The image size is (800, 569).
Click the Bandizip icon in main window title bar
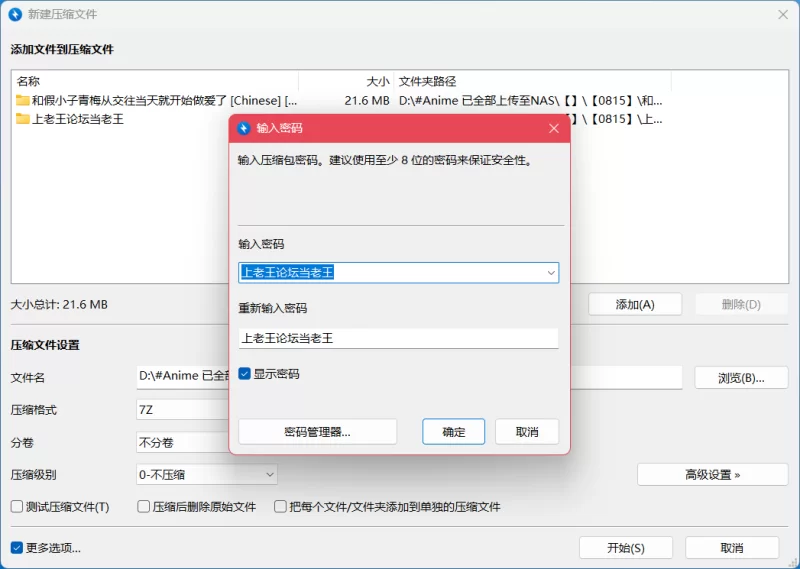[x=15, y=14]
